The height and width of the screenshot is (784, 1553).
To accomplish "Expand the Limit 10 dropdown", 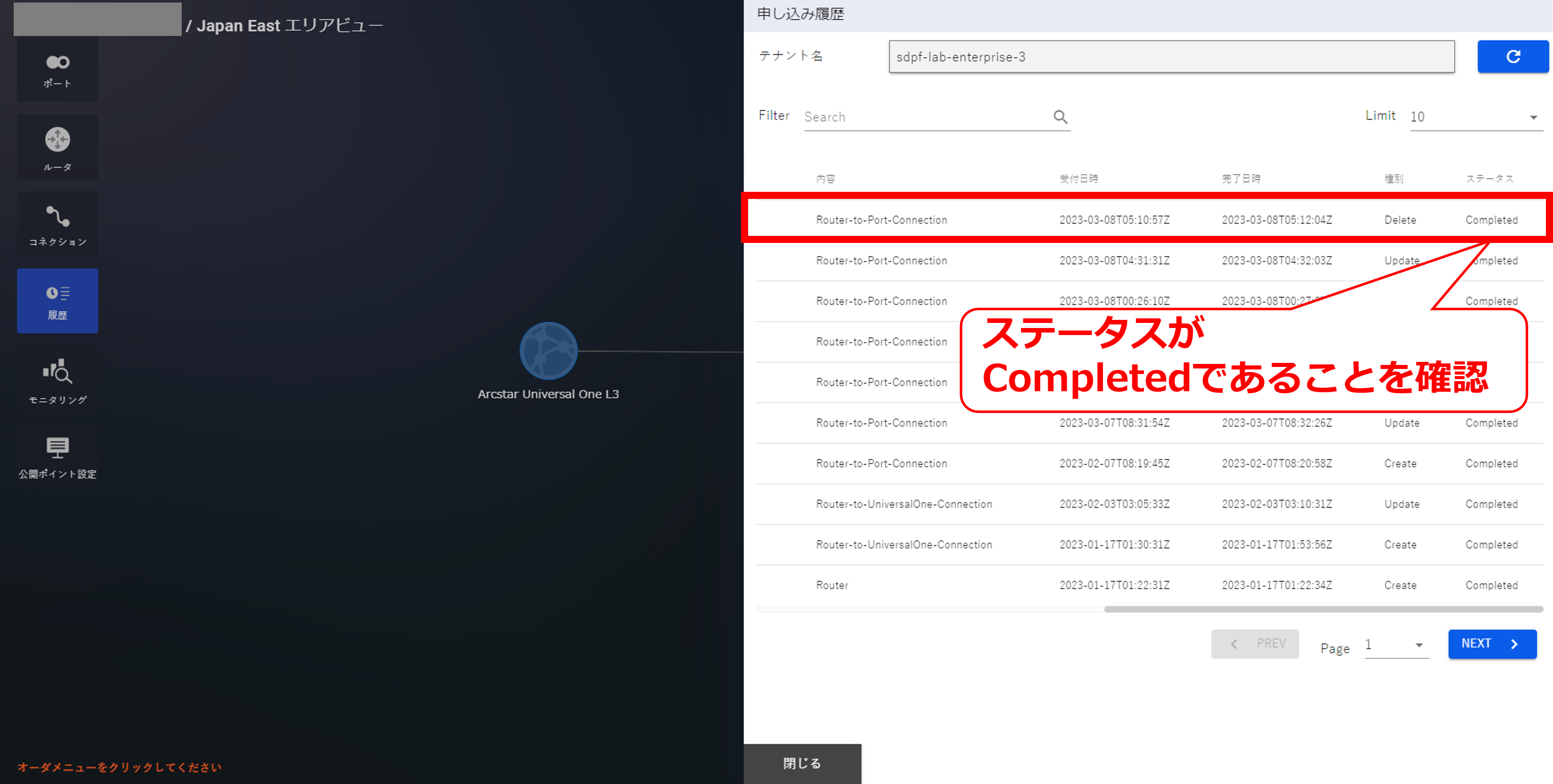I will pos(1475,117).
